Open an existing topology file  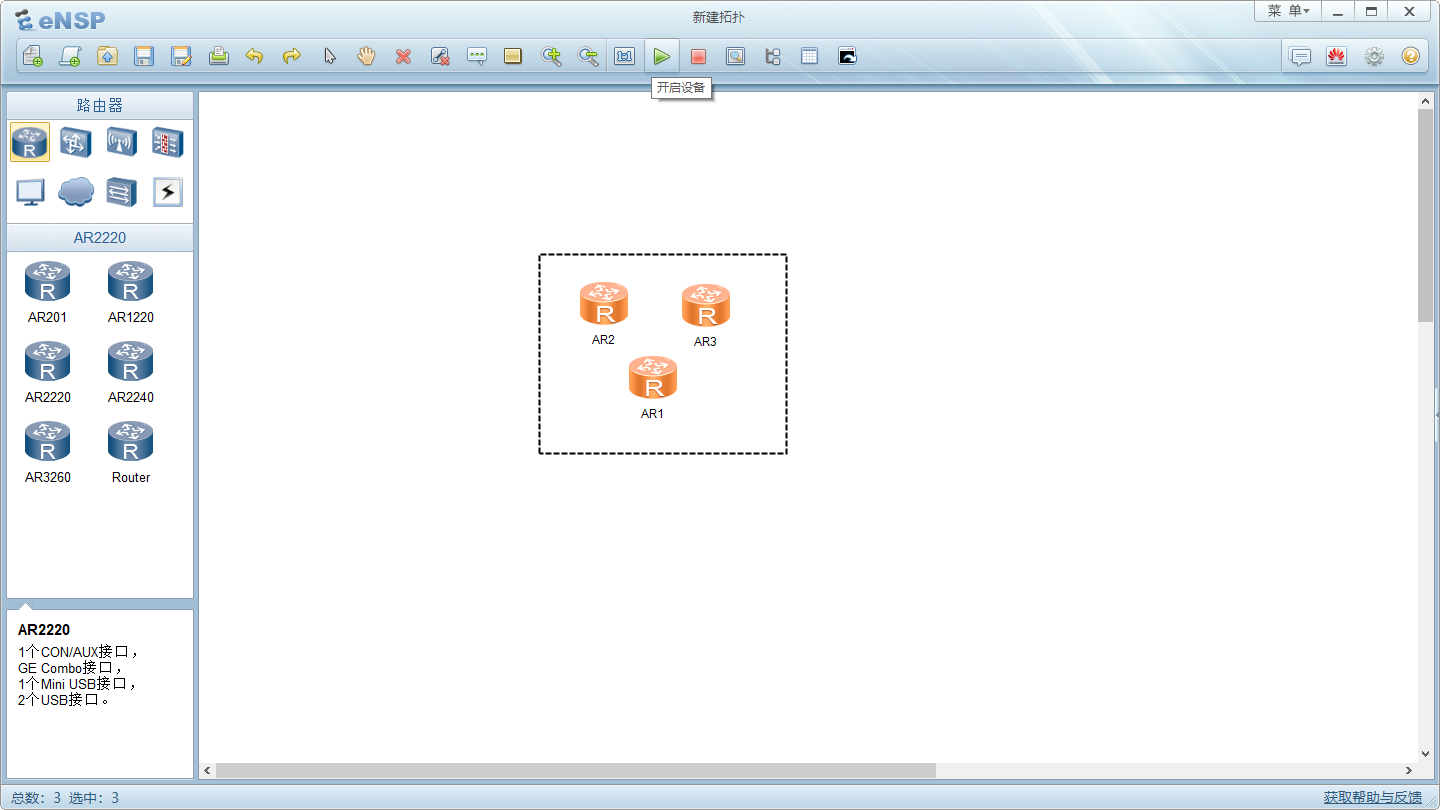pyautogui.click(x=107, y=56)
